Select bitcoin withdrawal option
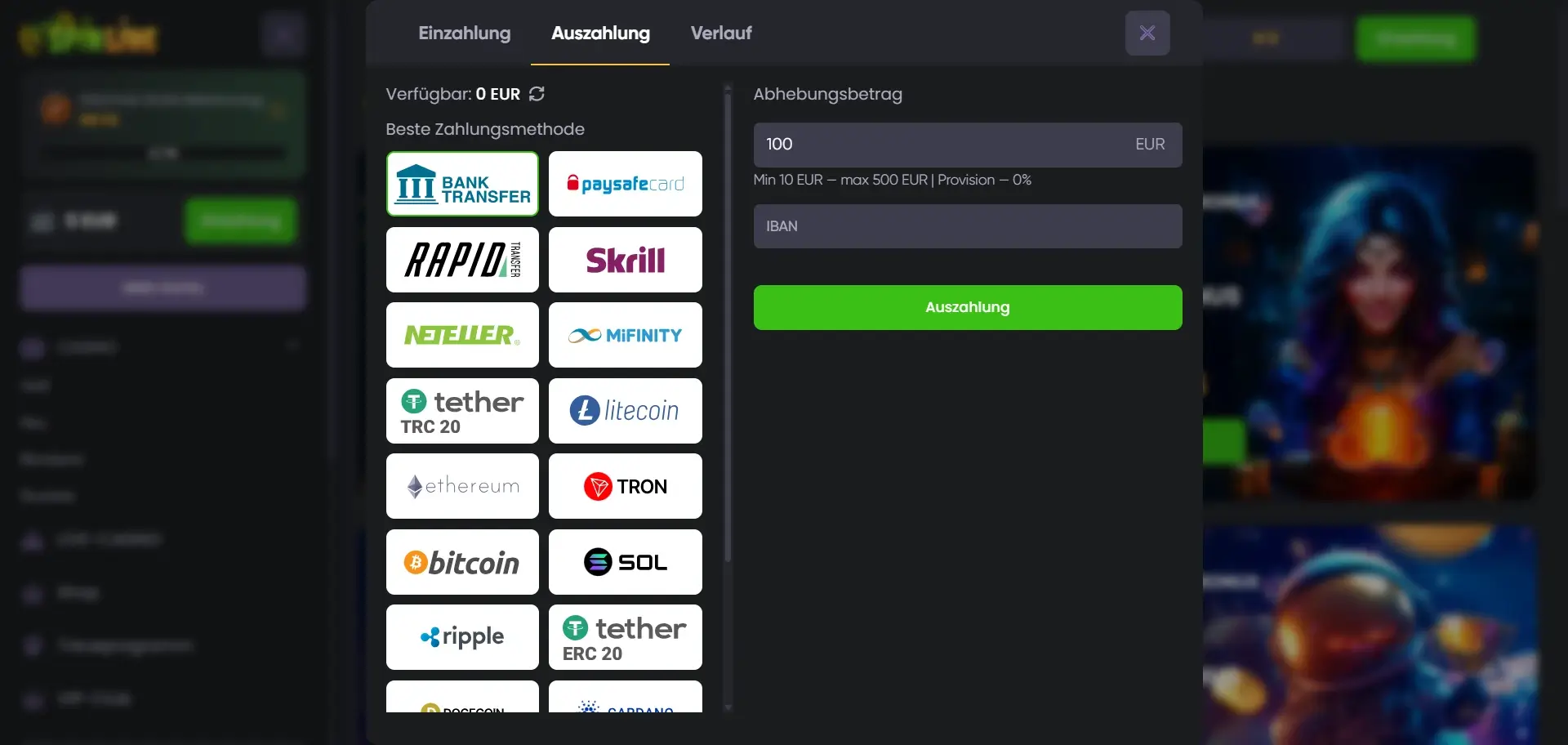Image resolution: width=1568 pixels, height=745 pixels. click(462, 562)
